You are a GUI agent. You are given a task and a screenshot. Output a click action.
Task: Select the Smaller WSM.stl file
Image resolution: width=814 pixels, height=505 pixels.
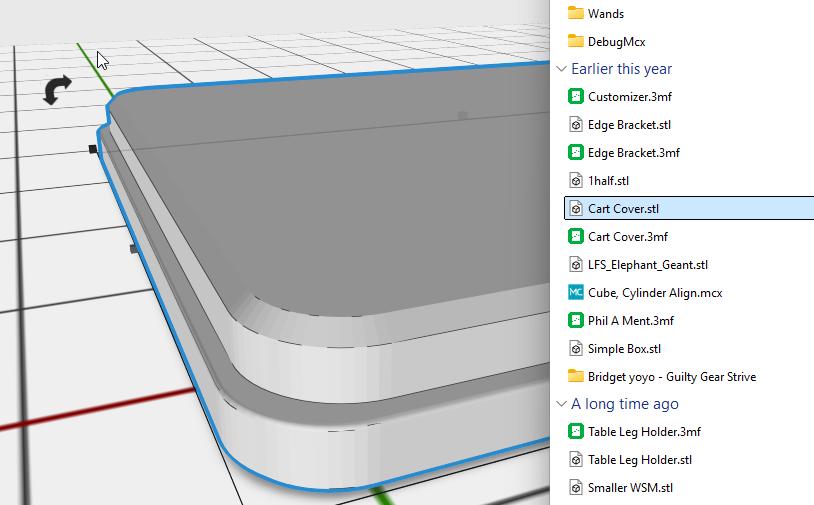pos(630,488)
